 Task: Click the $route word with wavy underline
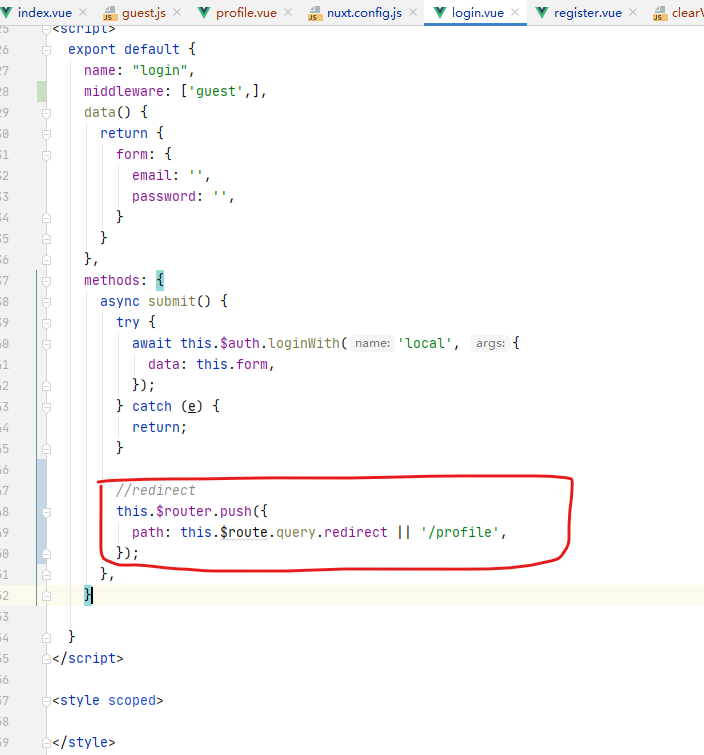(244, 532)
